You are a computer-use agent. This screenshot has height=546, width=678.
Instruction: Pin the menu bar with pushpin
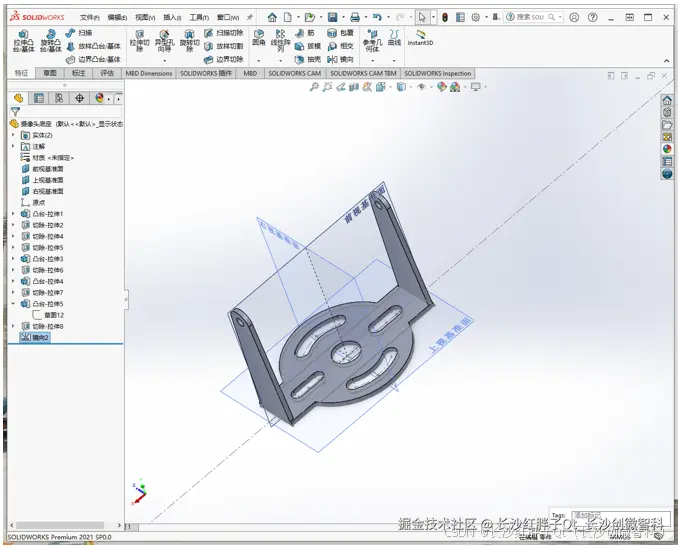pos(250,17)
